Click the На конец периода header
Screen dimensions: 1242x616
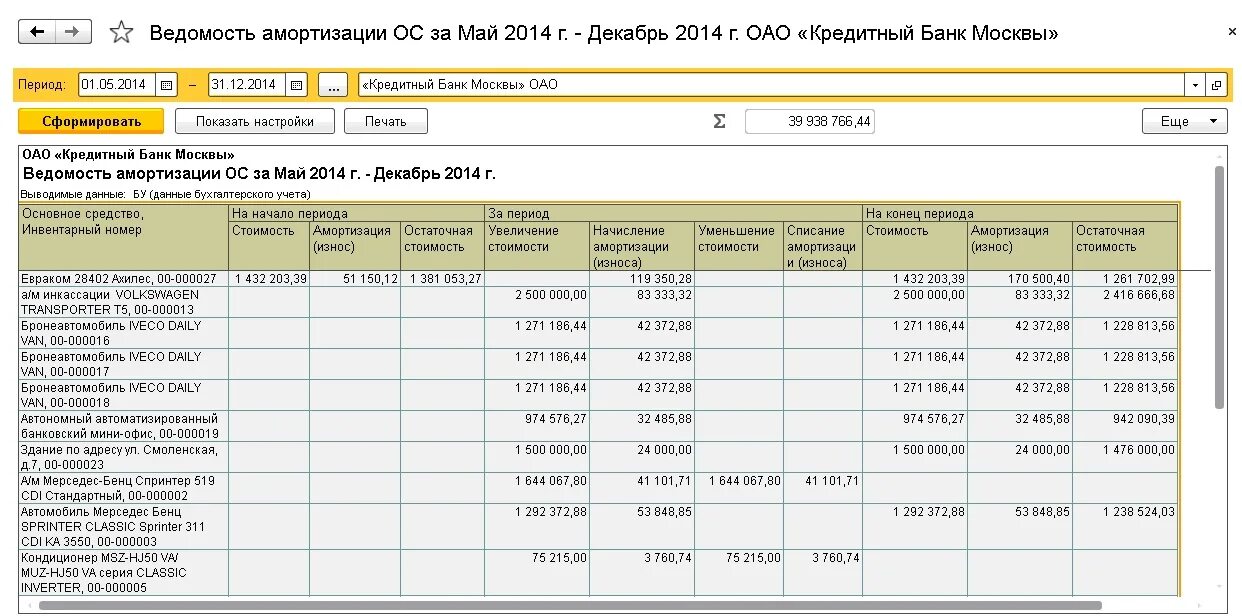pyautogui.click(x=1020, y=213)
